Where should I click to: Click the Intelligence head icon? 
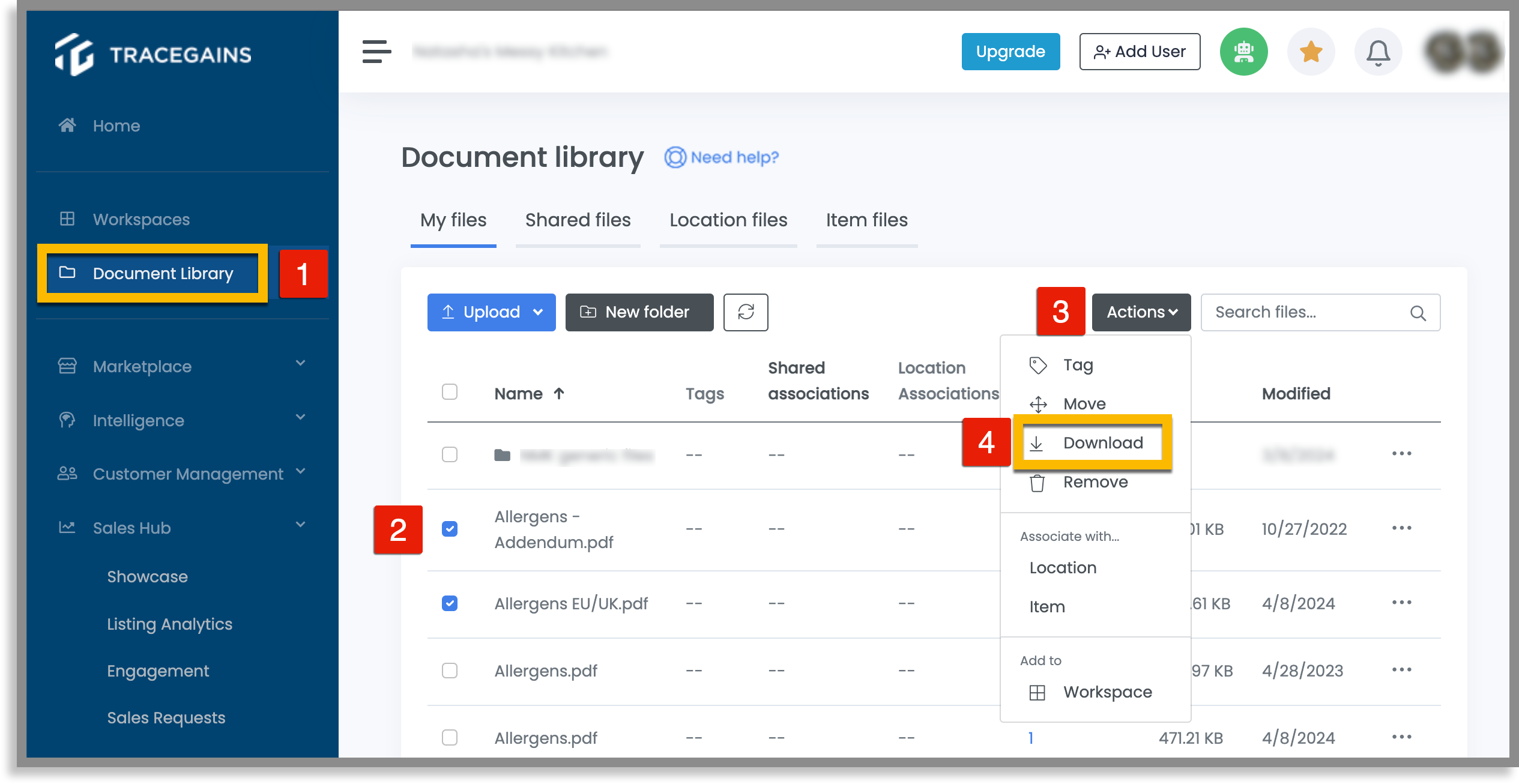pos(67,420)
